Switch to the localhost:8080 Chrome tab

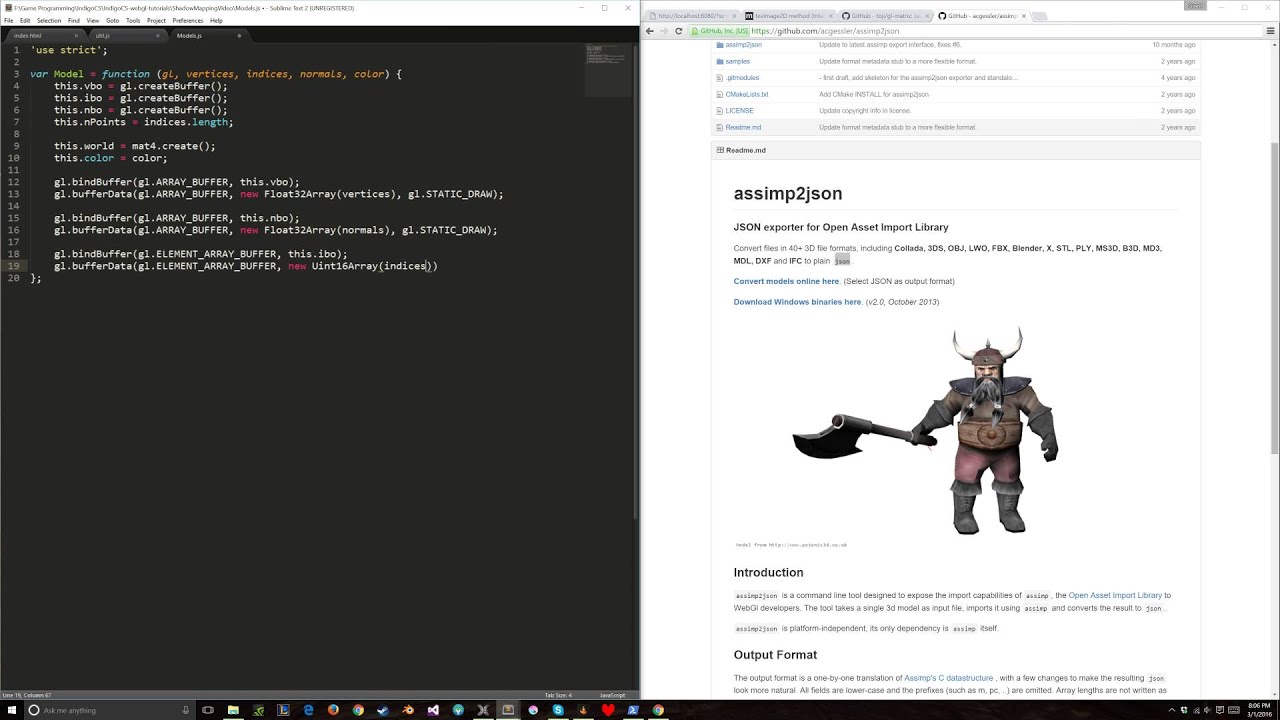click(x=692, y=16)
